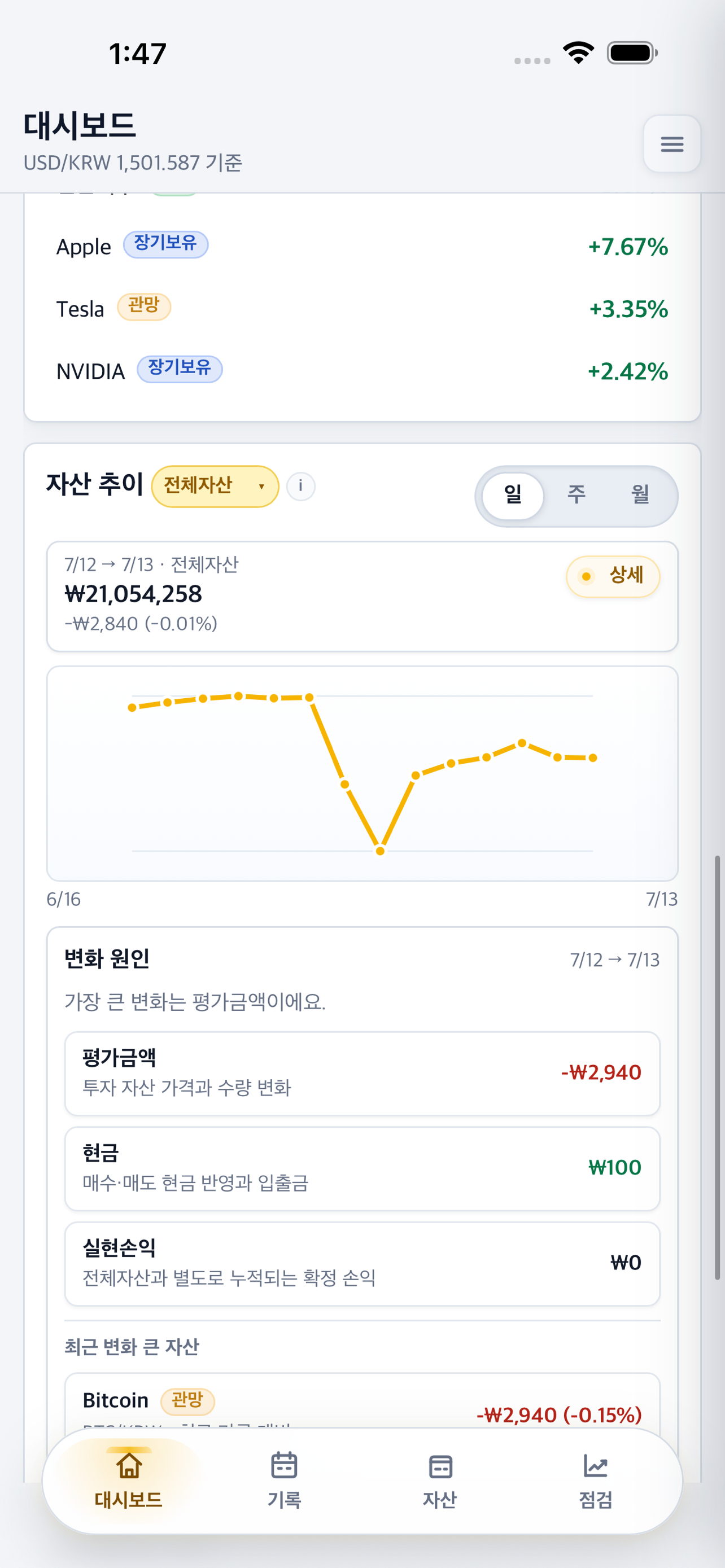
Task: Open the 기록 calendar tab icon
Action: pos(284,1465)
